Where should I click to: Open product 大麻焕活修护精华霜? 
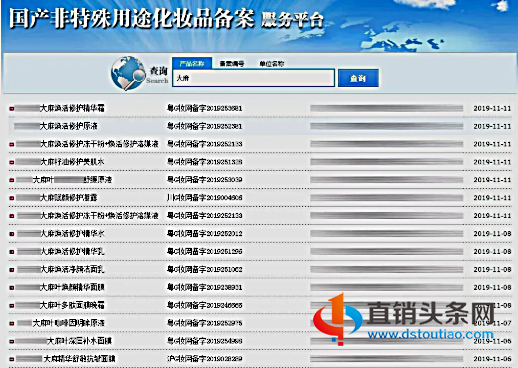click(x=72, y=108)
